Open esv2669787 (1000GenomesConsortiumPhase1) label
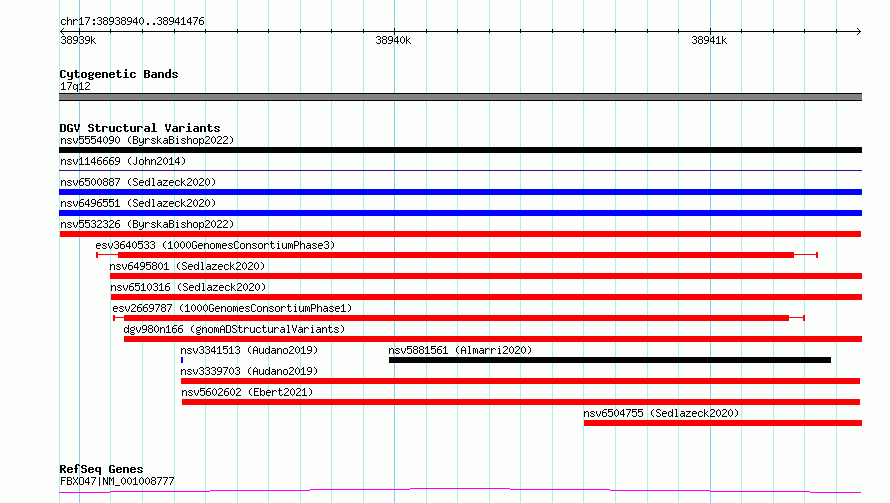The height and width of the screenshot is (503, 890). [x=232, y=308]
